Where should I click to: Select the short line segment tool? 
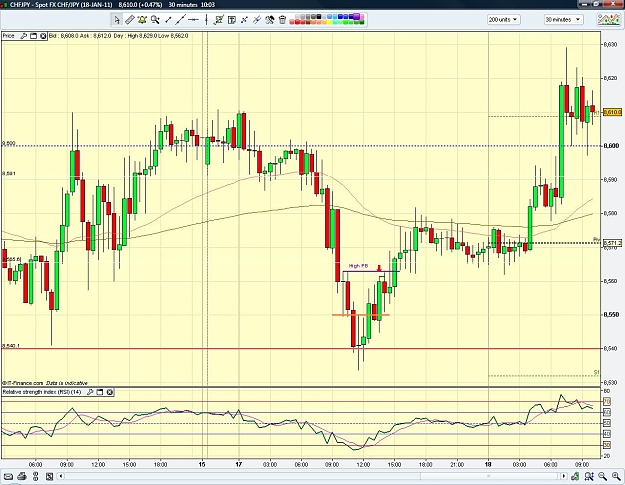pyautogui.click(x=168, y=20)
